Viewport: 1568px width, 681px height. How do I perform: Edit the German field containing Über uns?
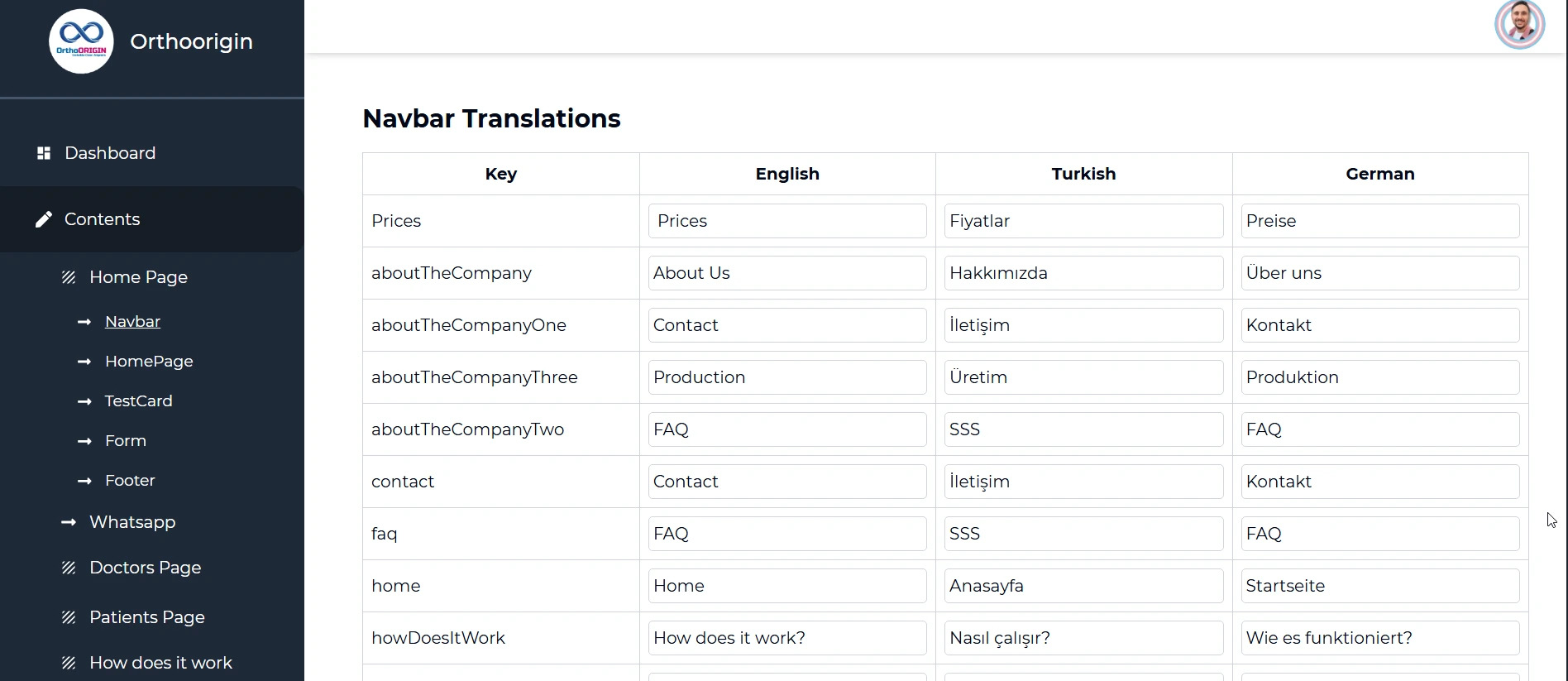pyautogui.click(x=1380, y=273)
